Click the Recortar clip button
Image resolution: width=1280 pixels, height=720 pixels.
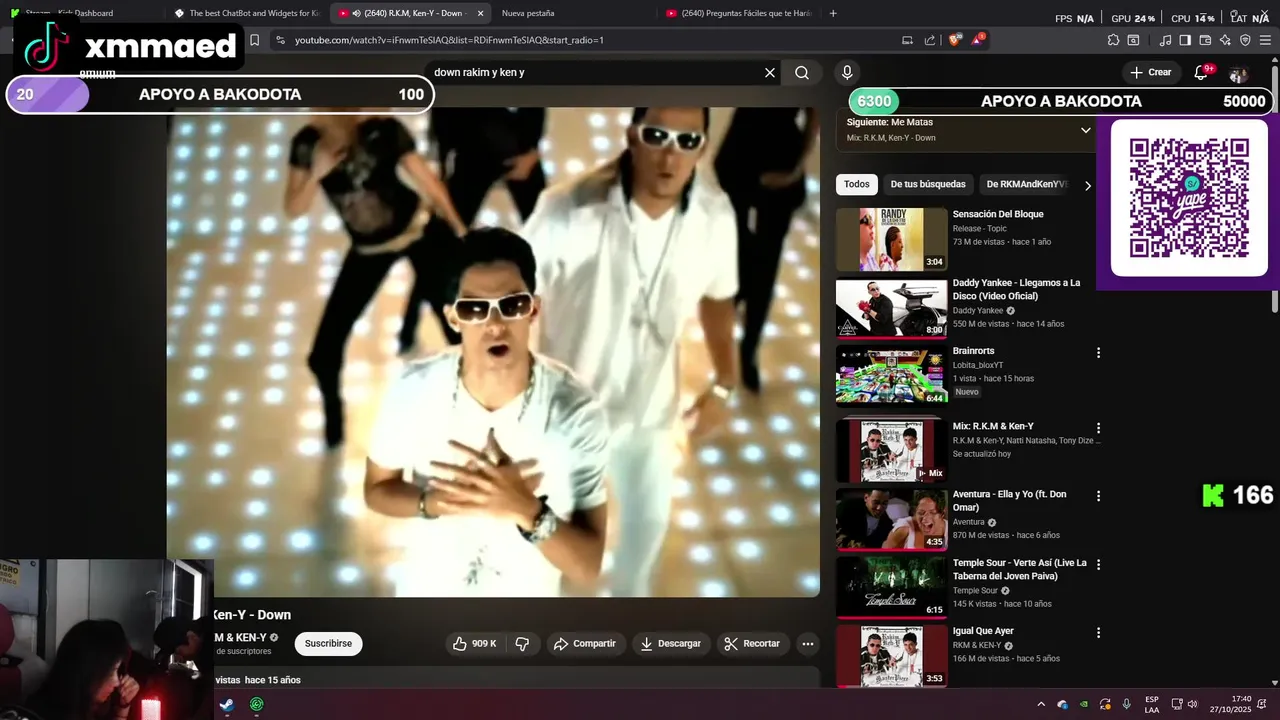pos(752,644)
